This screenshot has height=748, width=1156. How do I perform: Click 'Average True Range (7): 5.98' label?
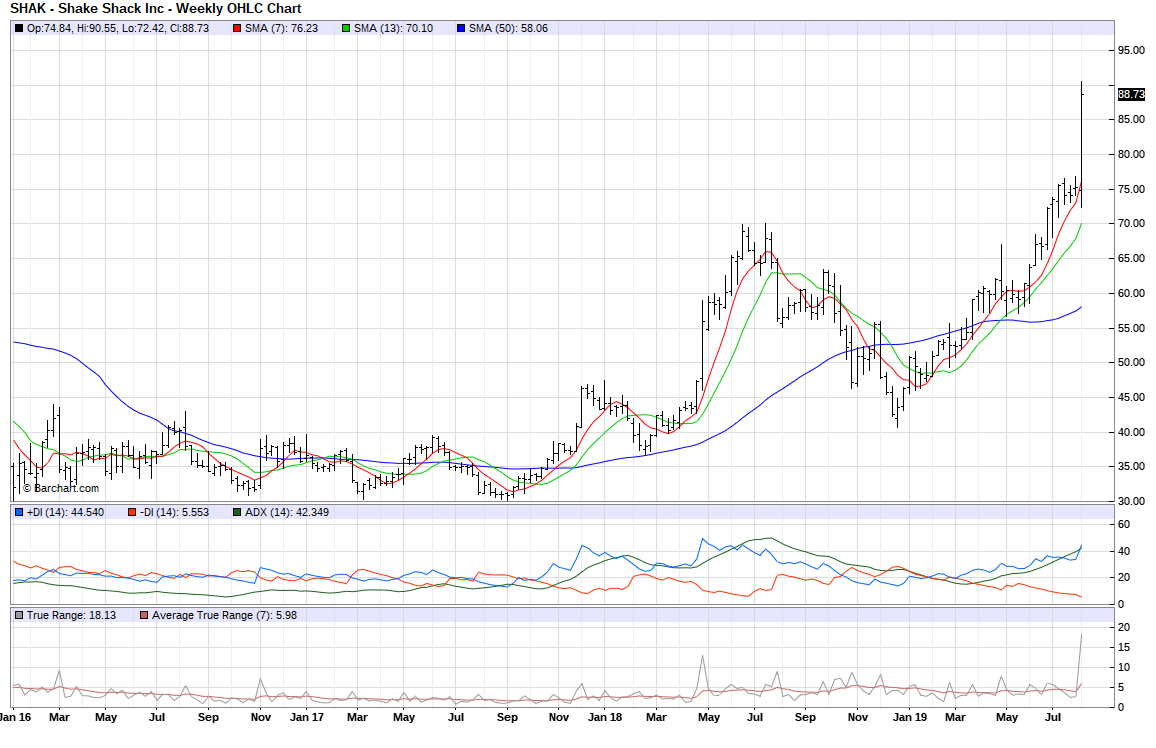(x=225, y=615)
